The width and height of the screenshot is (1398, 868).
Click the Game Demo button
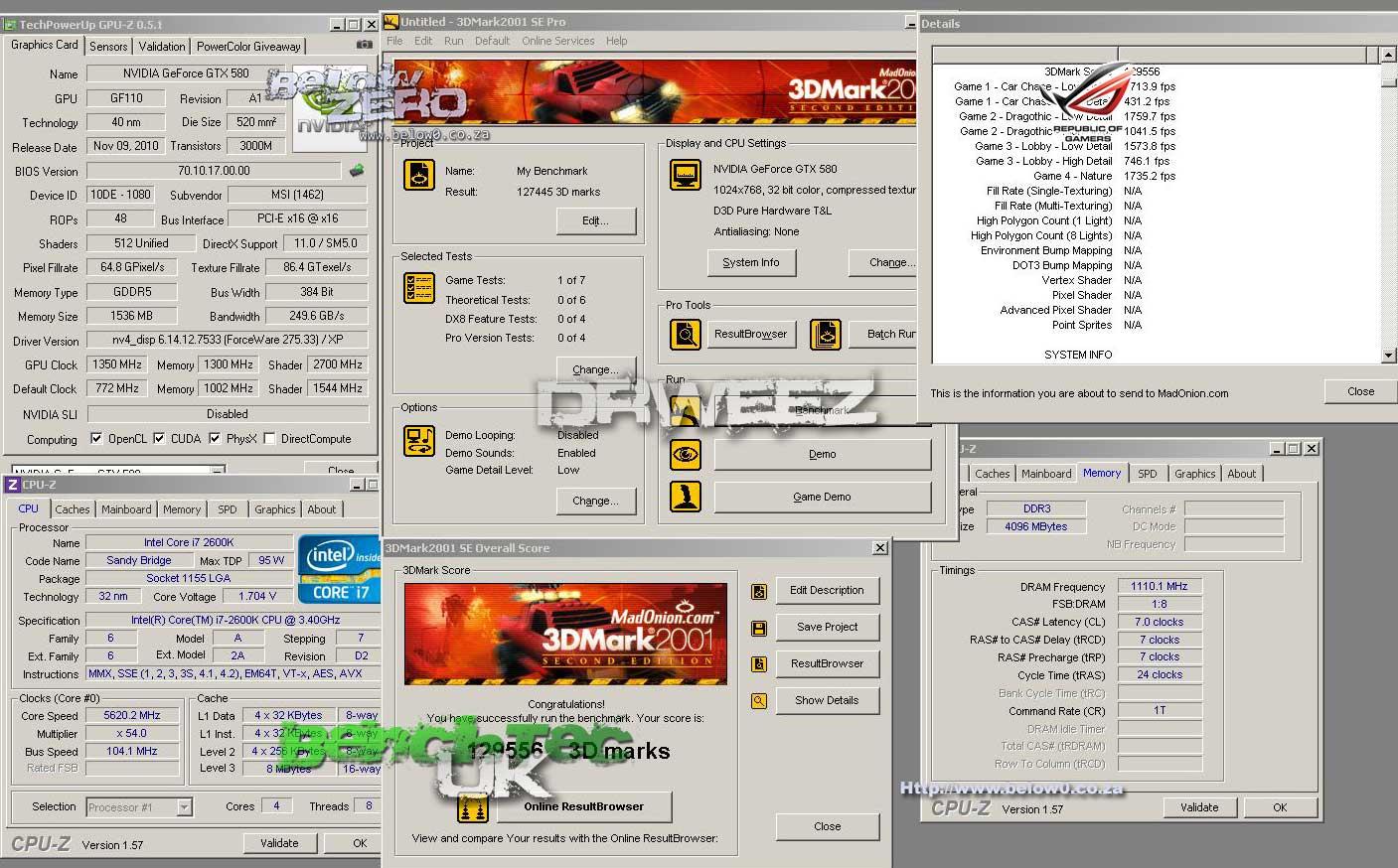[x=822, y=497]
